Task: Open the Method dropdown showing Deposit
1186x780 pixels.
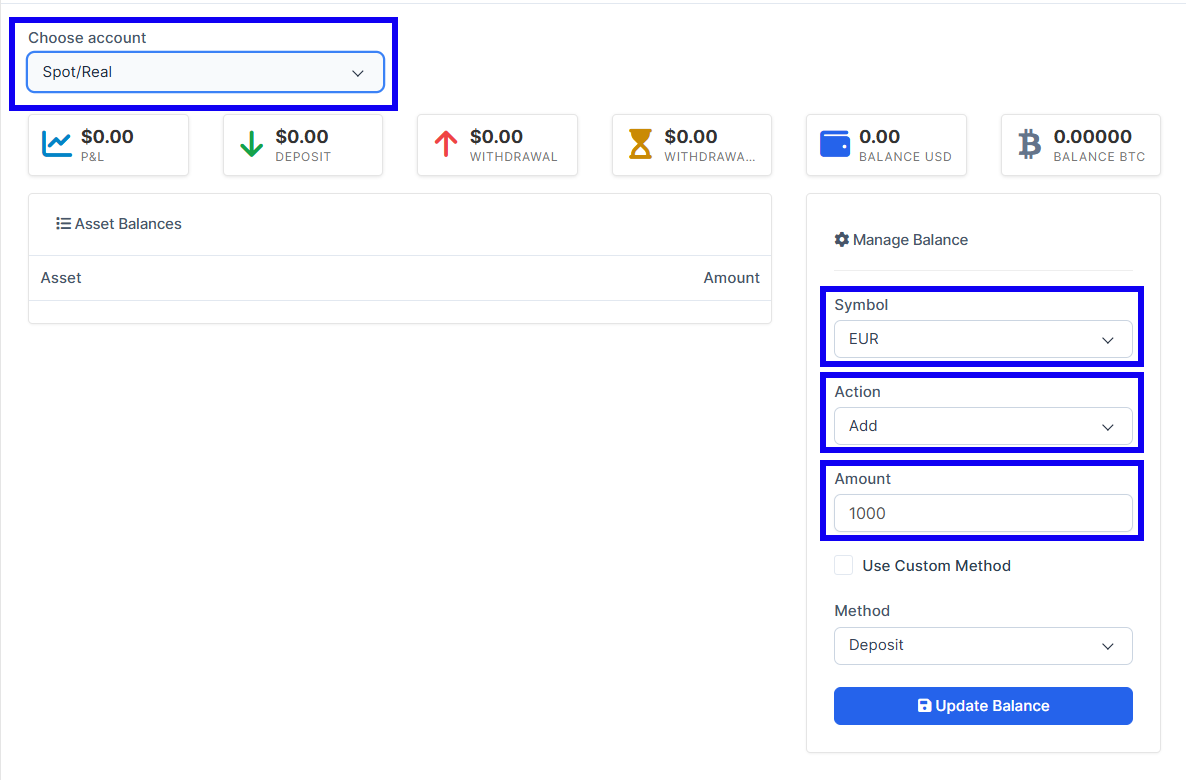Action: point(983,645)
